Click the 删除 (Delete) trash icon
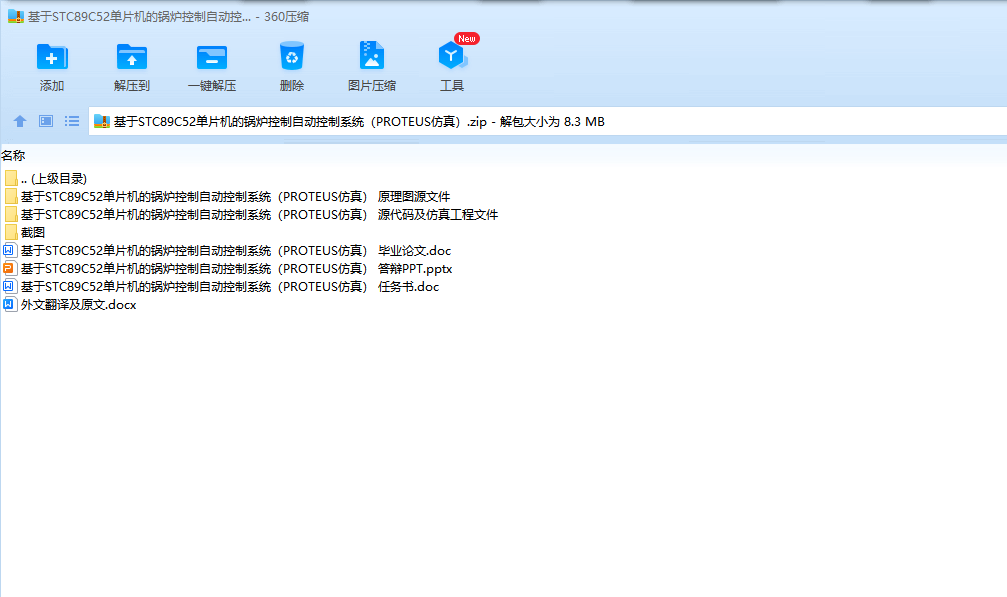This screenshot has height=597, width=1007. click(x=292, y=56)
